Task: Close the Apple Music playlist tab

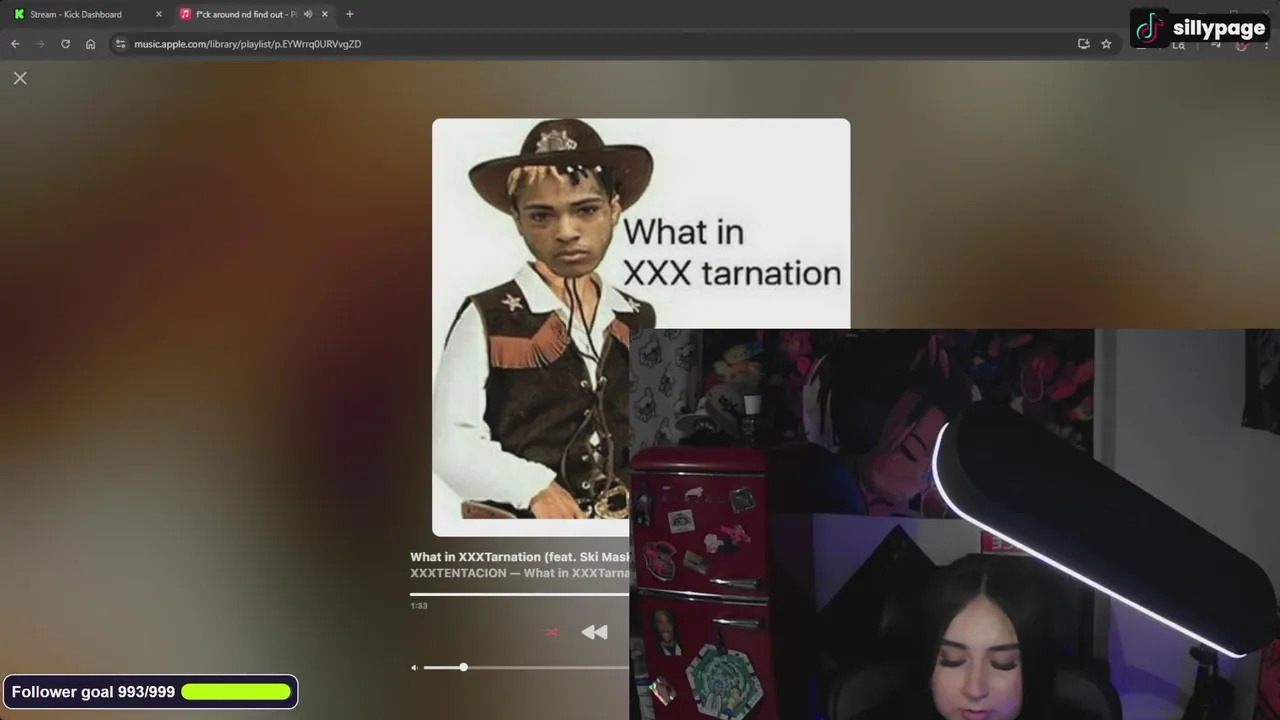Action: [324, 14]
